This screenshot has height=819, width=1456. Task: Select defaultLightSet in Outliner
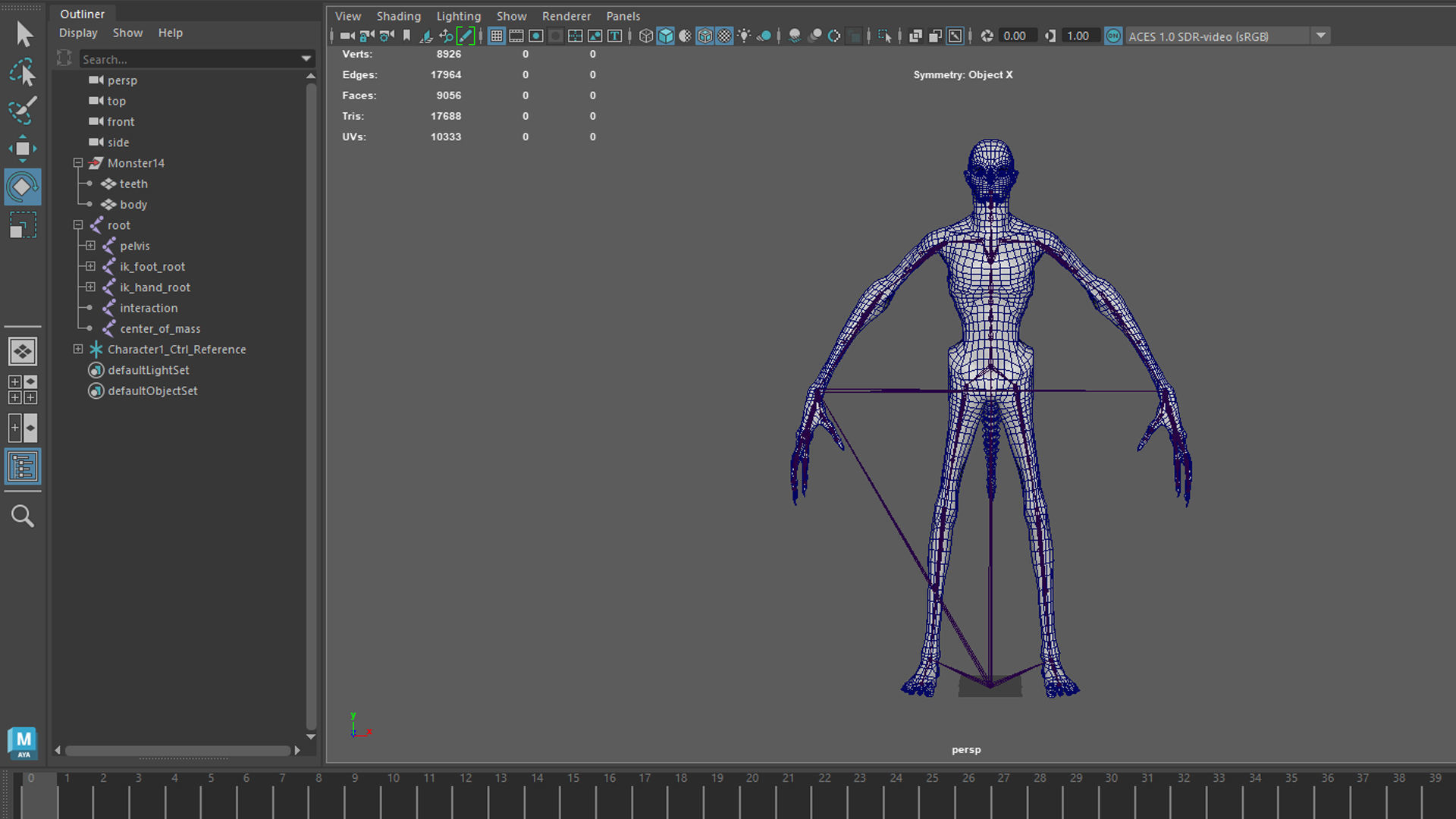(x=149, y=370)
